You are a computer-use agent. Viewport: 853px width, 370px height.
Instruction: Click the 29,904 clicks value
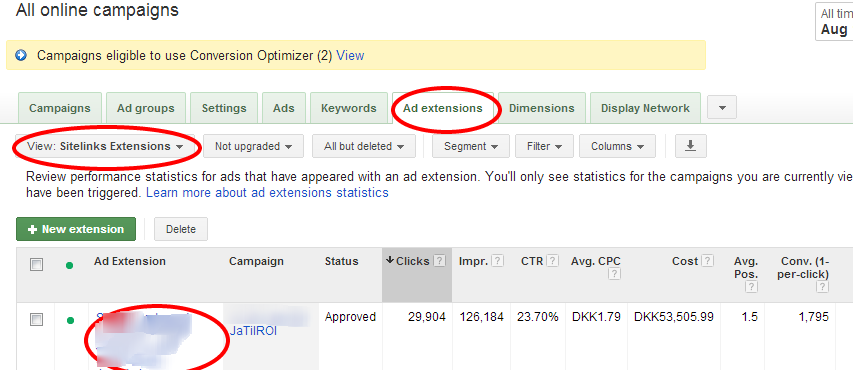[x=426, y=317]
